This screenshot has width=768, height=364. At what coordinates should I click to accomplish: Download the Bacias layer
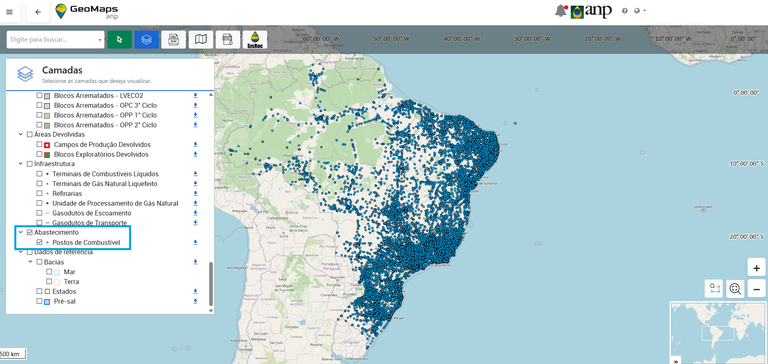pos(195,262)
